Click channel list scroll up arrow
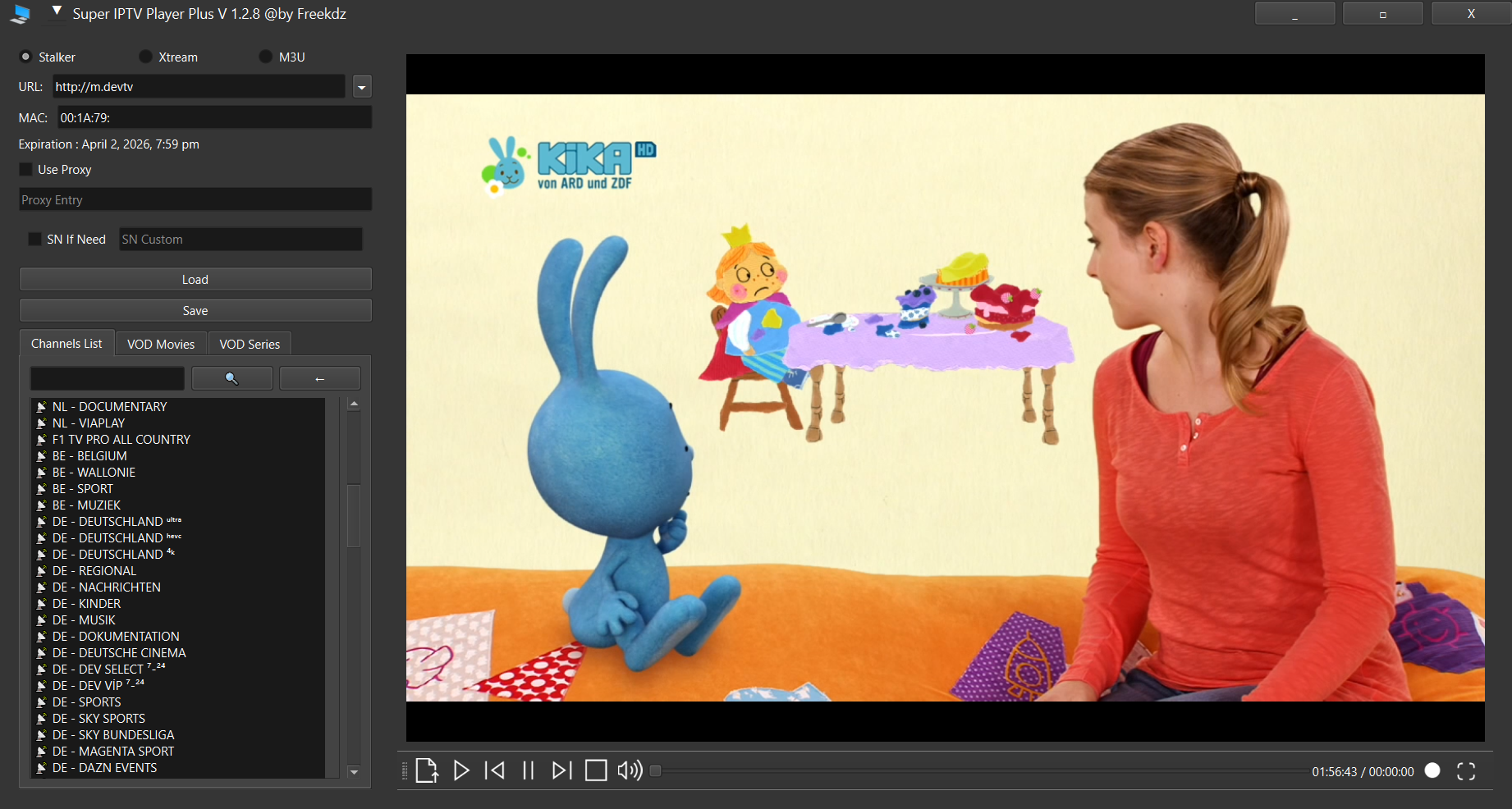The image size is (1512, 809). pos(354,404)
